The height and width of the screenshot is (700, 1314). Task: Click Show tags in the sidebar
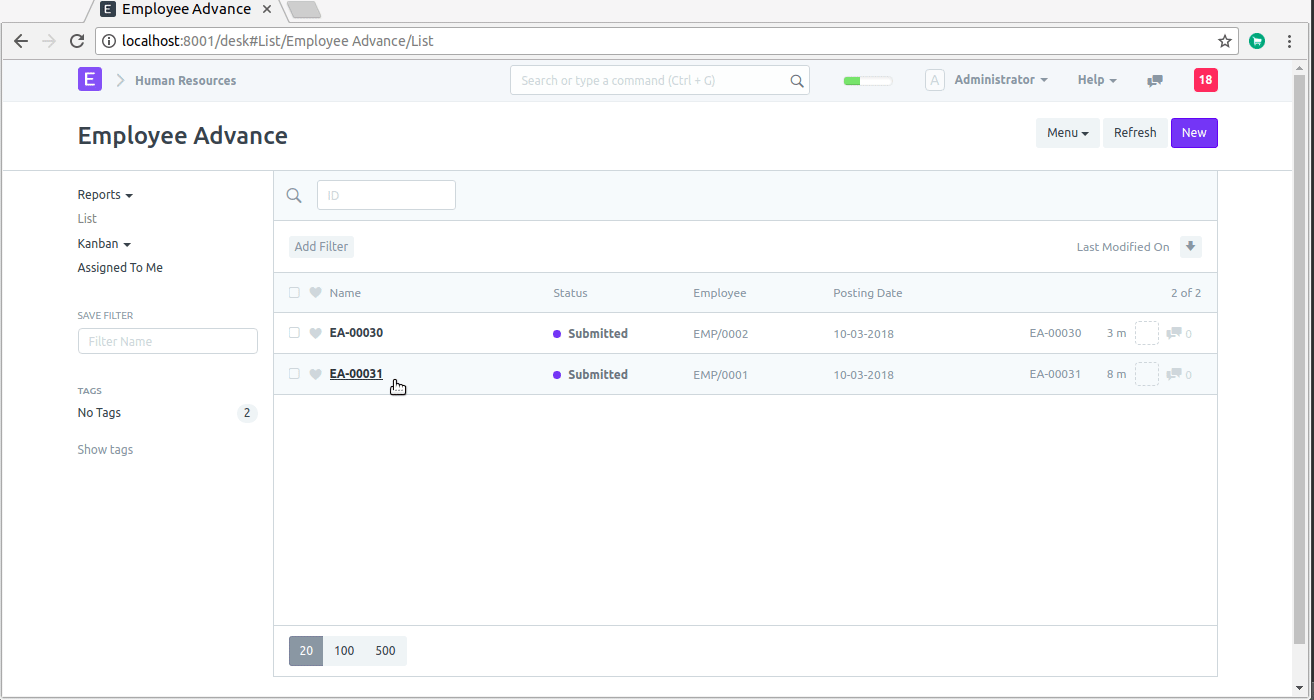(105, 450)
